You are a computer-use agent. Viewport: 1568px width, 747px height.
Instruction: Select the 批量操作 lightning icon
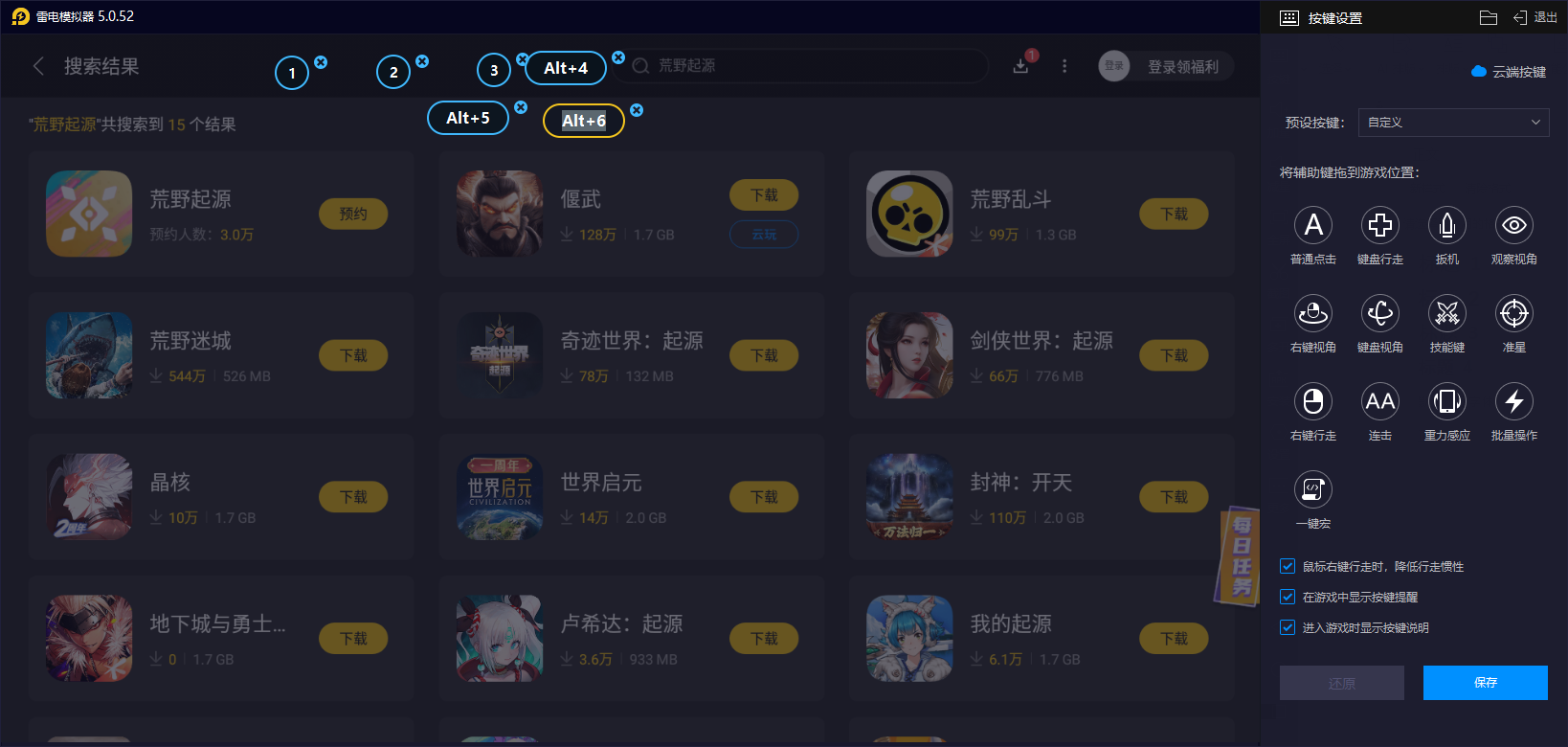(x=1514, y=401)
